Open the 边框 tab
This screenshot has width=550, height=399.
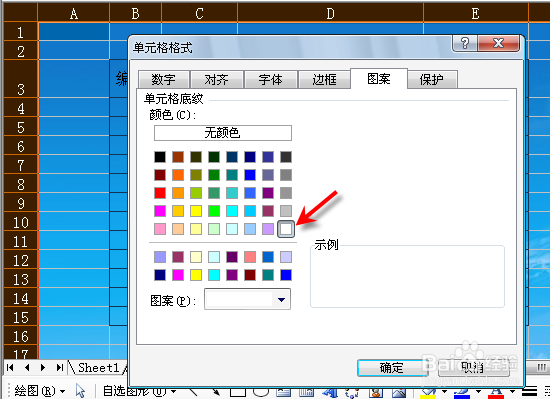(x=324, y=80)
